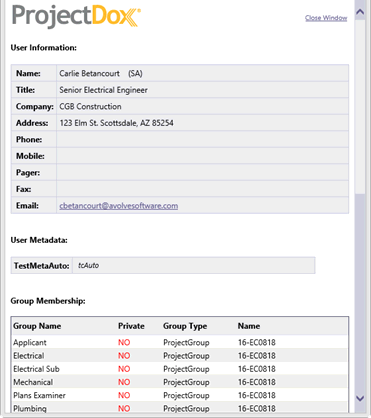
Task: Click the scrollbar up arrow
Action: [x=360, y=12]
